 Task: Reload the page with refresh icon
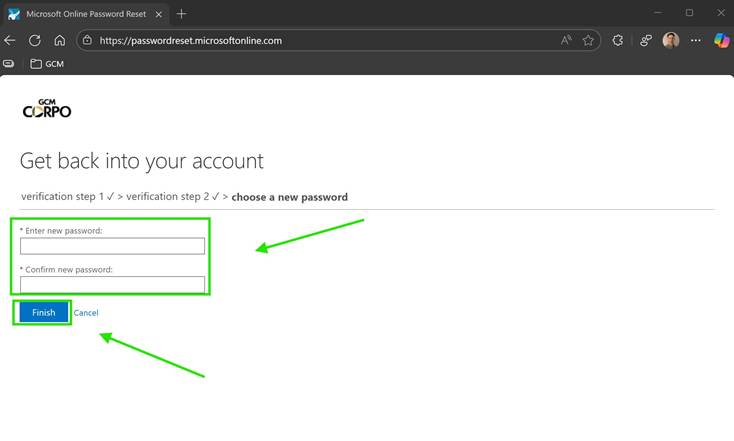35,41
